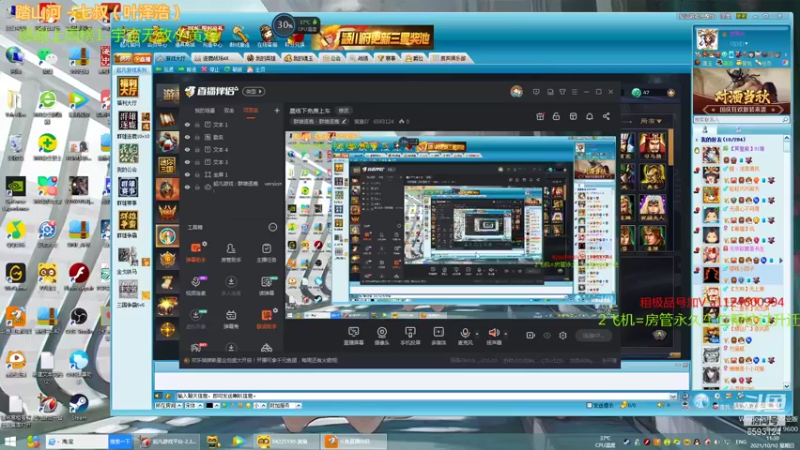The height and width of the screenshot is (450, 800).
Task: Open the streaming tool's settings gear
Action: pyautogui.click(x=562, y=335)
